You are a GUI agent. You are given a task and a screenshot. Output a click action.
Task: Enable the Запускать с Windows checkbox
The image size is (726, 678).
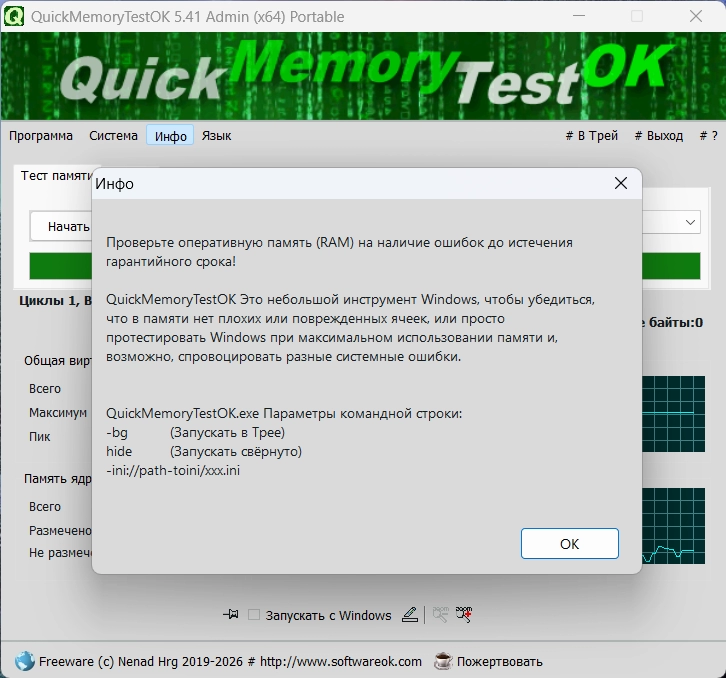[254, 615]
